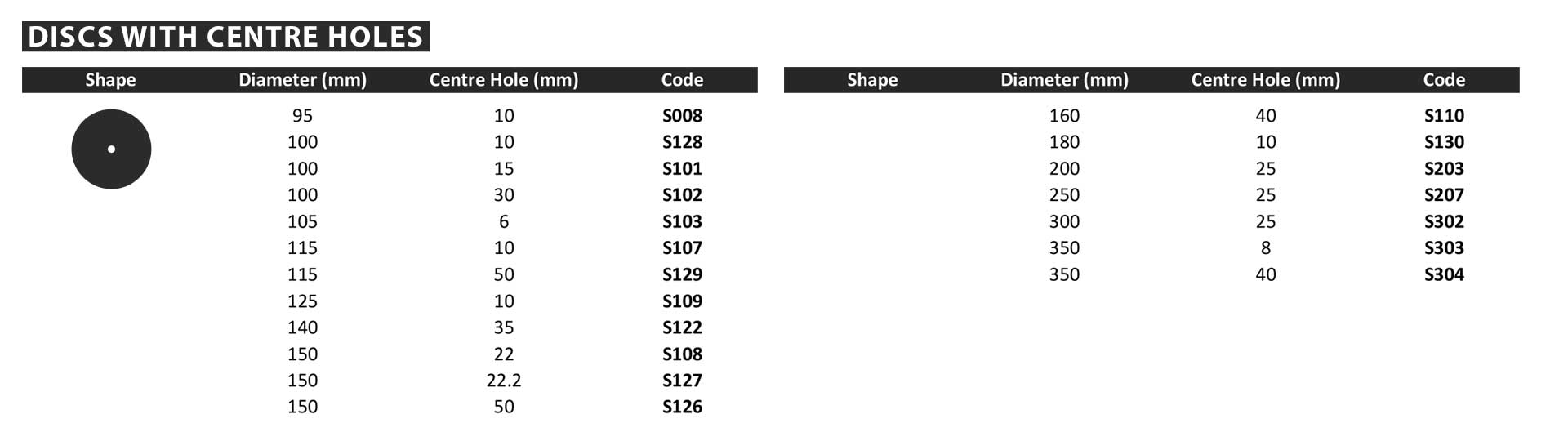1568x441 pixels.
Task: Click the black disc shape image
Action: [111, 149]
